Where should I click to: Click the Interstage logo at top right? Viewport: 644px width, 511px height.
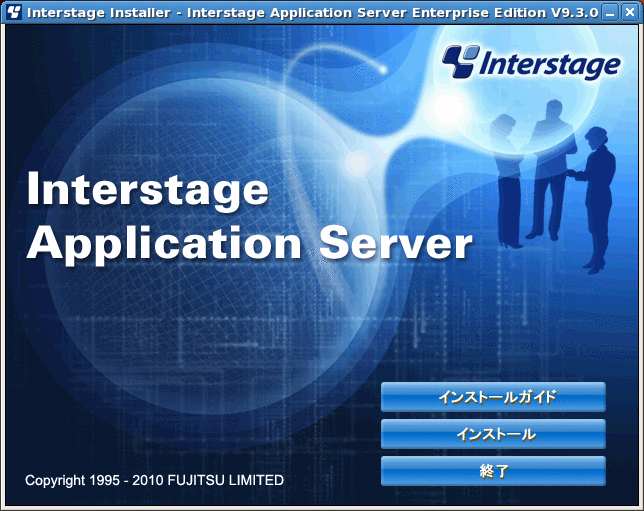(531, 62)
